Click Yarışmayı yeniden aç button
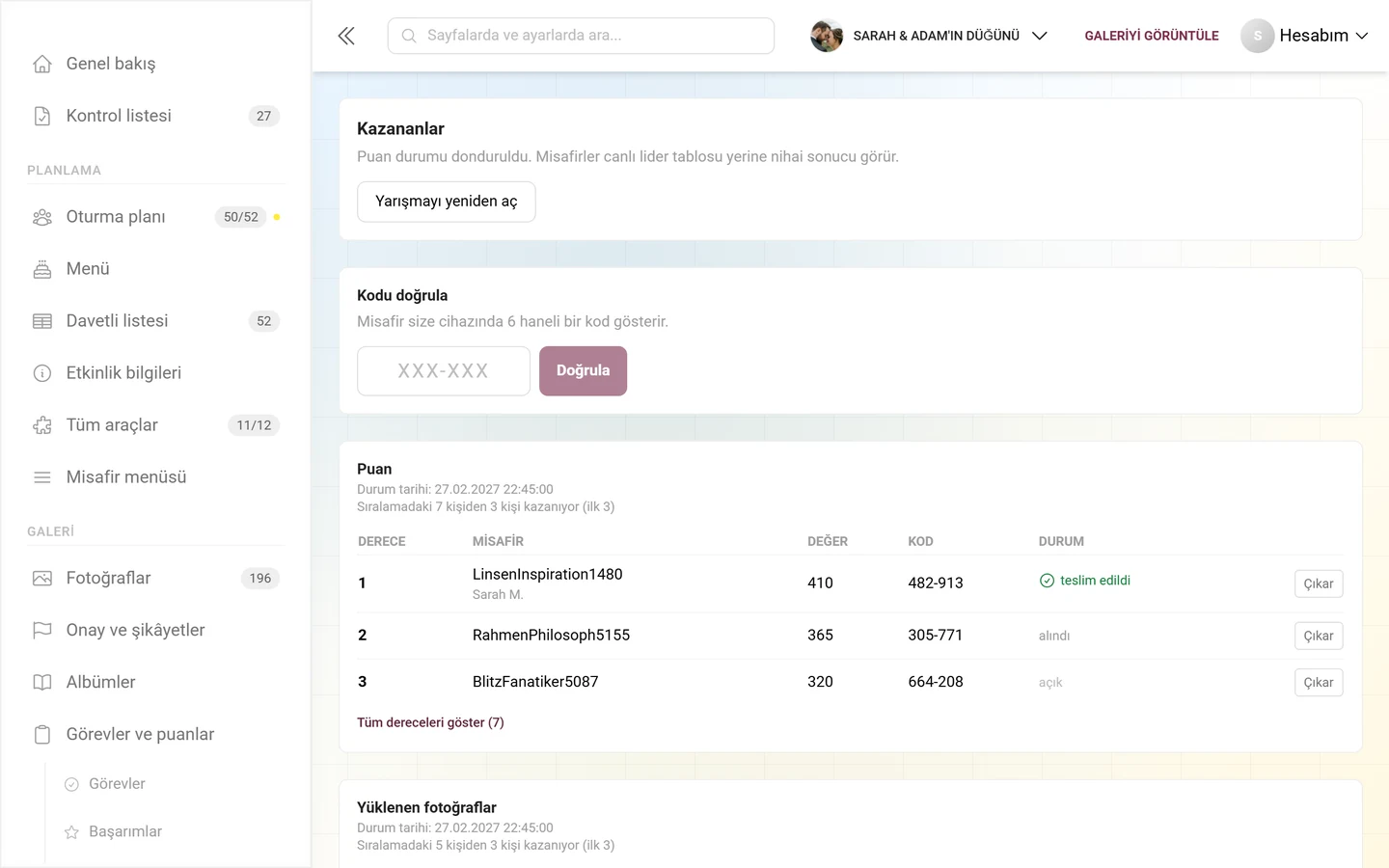 pos(447,202)
